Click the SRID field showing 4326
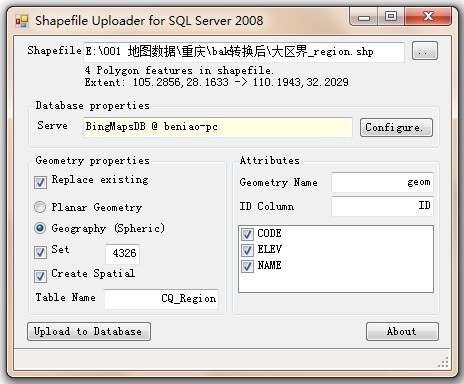This screenshot has width=464, height=384. point(122,253)
